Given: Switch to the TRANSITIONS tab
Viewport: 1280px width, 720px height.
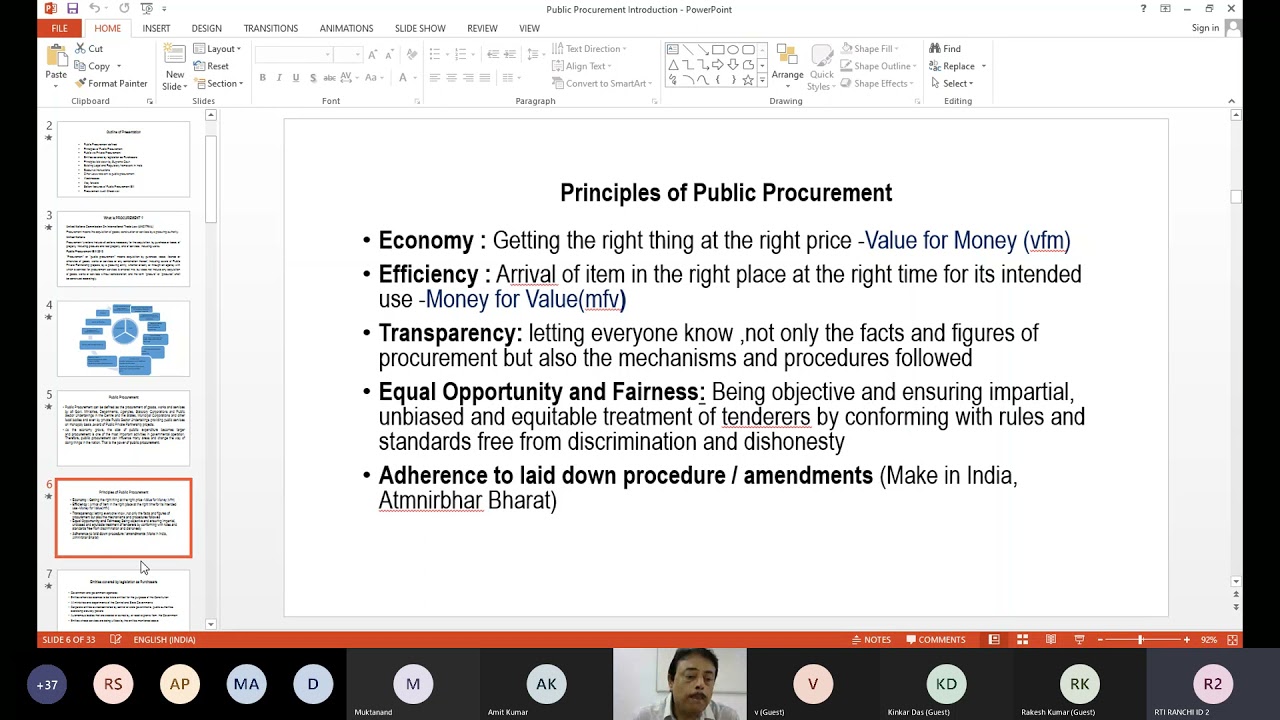Looking at the screenshot, I should click(271, 28).
